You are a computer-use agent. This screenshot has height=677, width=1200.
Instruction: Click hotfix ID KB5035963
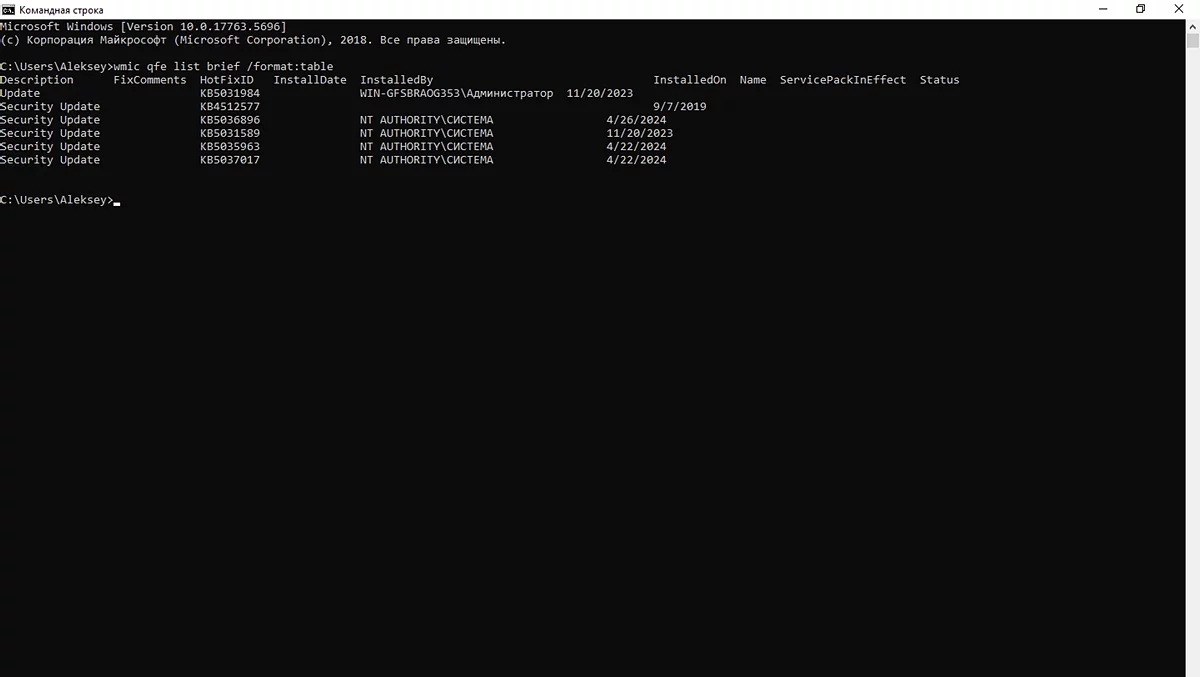[230, 146]
